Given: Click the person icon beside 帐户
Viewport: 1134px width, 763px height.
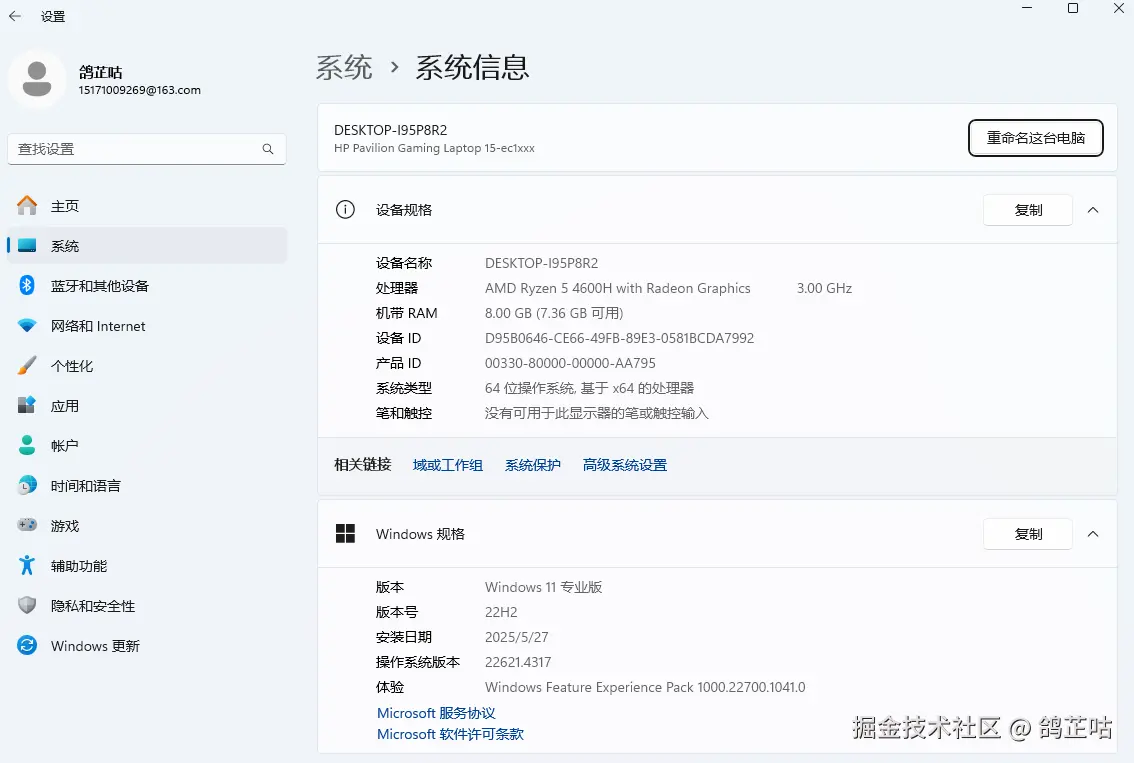Looking at the screenshot, I should tap(27, 445).
